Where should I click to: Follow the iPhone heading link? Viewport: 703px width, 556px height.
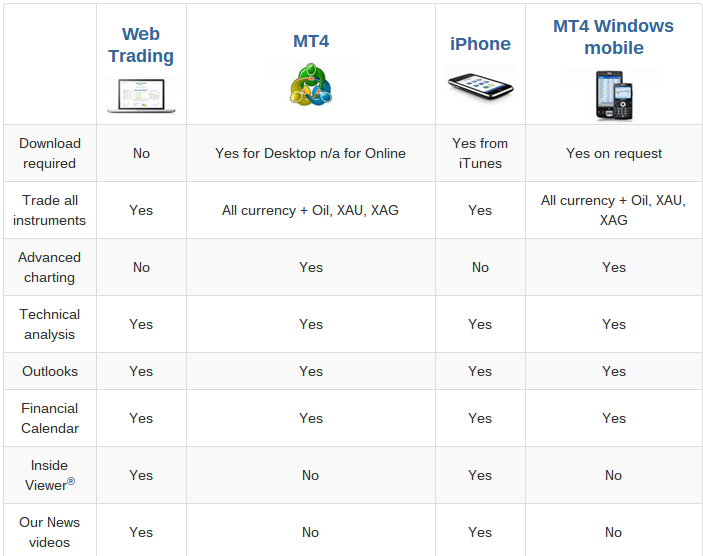pos(480,44)
